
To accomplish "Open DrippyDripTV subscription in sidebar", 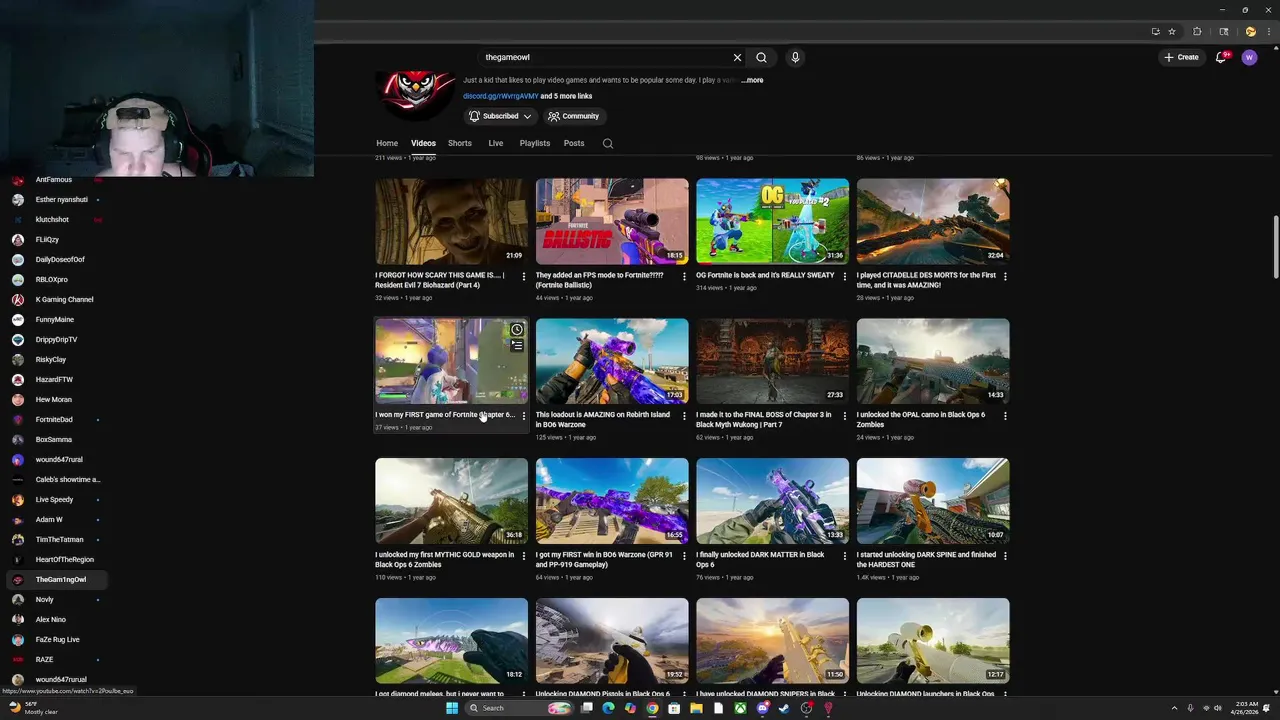I will [56, 340].
